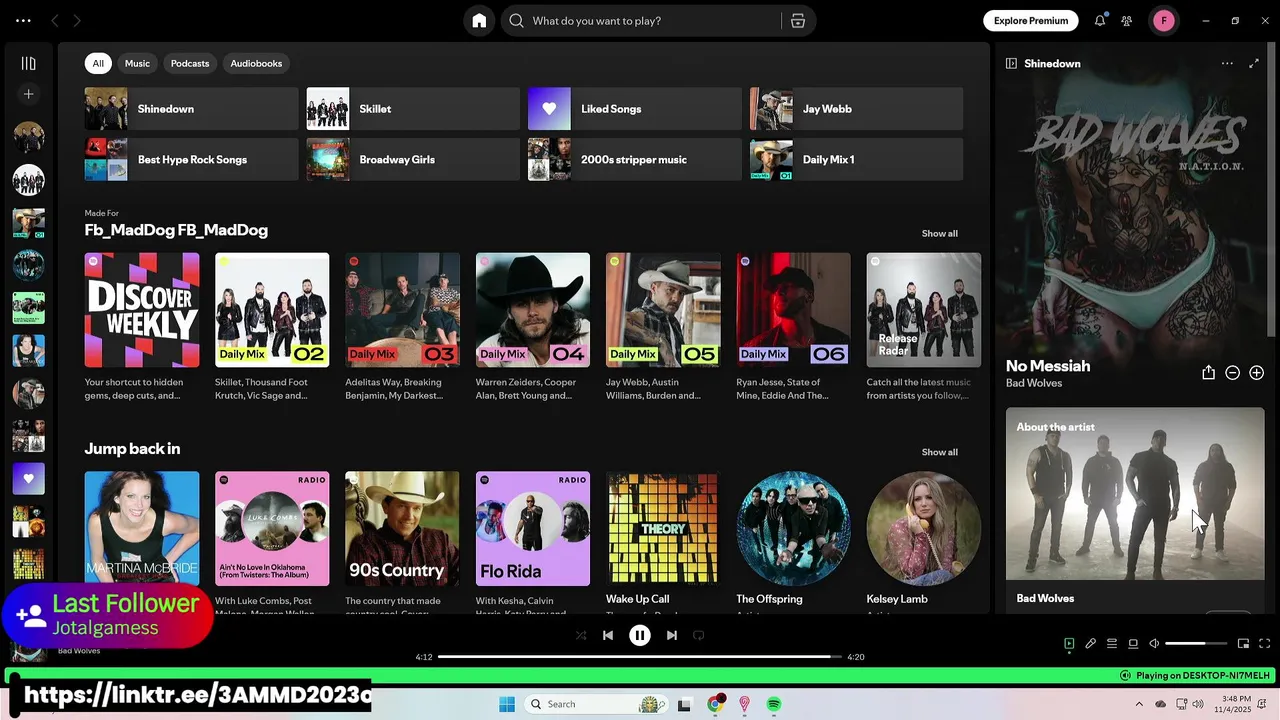The height and width of the screenshot is (720, 1280).
Task: Collapse the Shinedown side panel
Action: point(1011,63)
